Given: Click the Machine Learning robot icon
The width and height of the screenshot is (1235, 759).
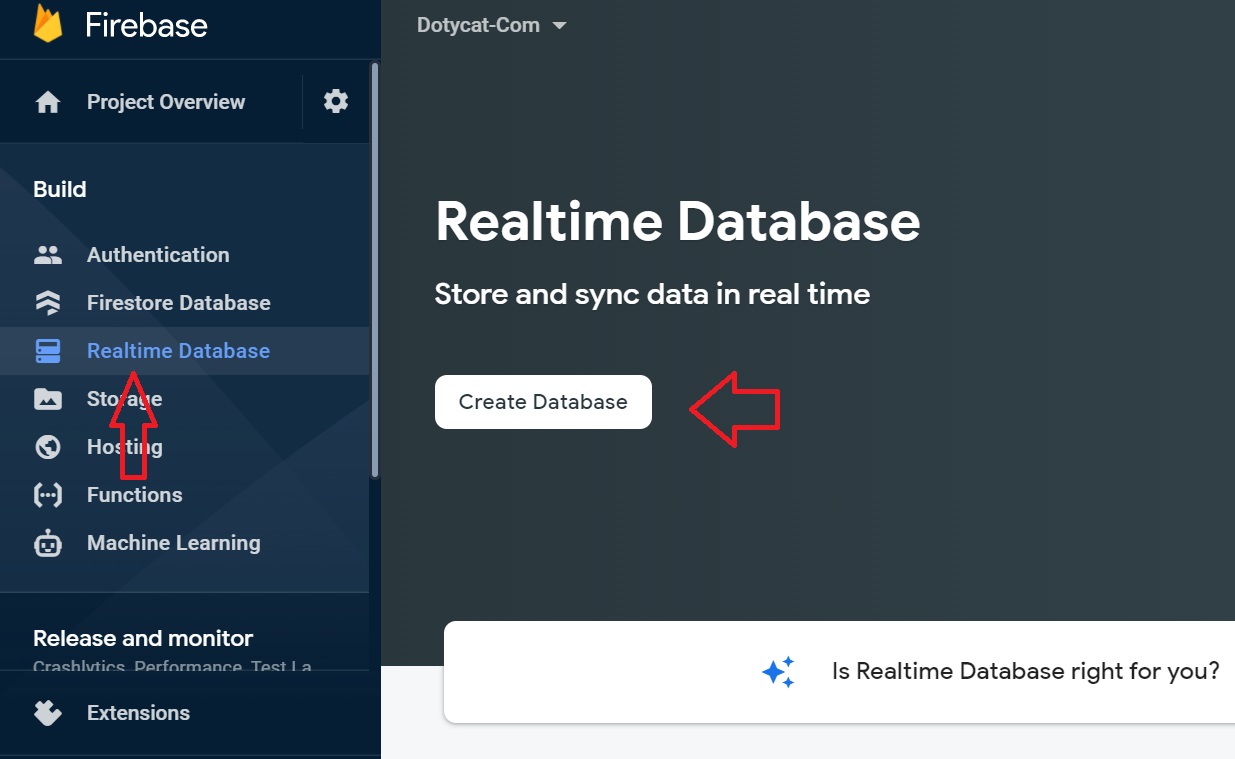Looking at the screenshot, I should (x=48, y=543).
